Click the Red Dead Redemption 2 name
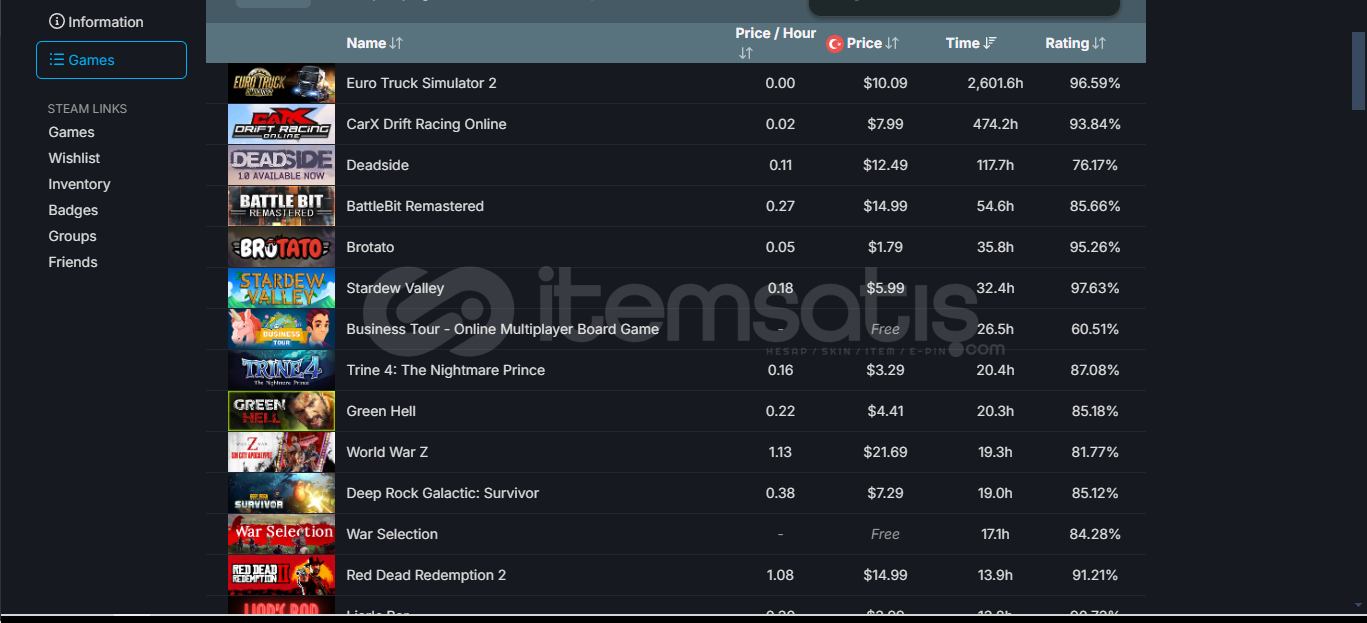The height and width of the screenshot is (623, 1367). [x=426, y=575]
